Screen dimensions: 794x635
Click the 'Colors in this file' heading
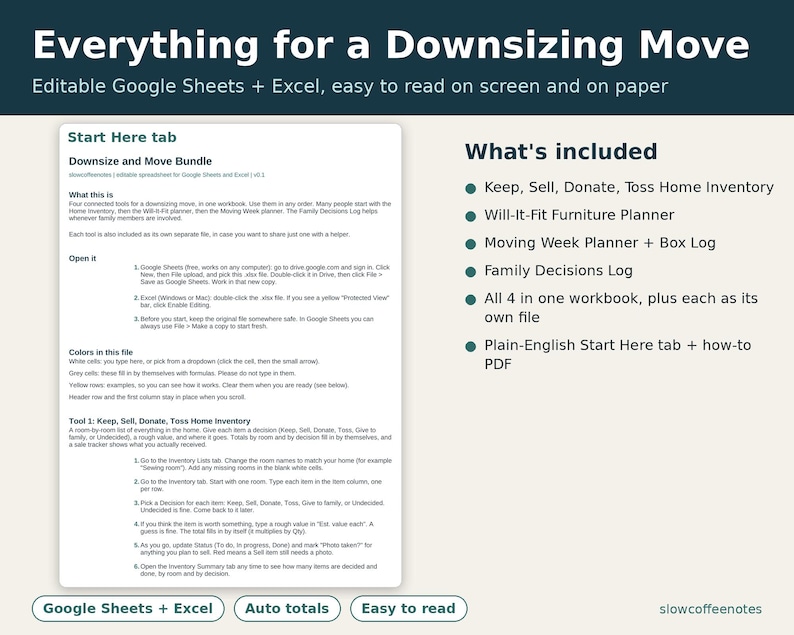pyautogui.click(x=101, y=352)
